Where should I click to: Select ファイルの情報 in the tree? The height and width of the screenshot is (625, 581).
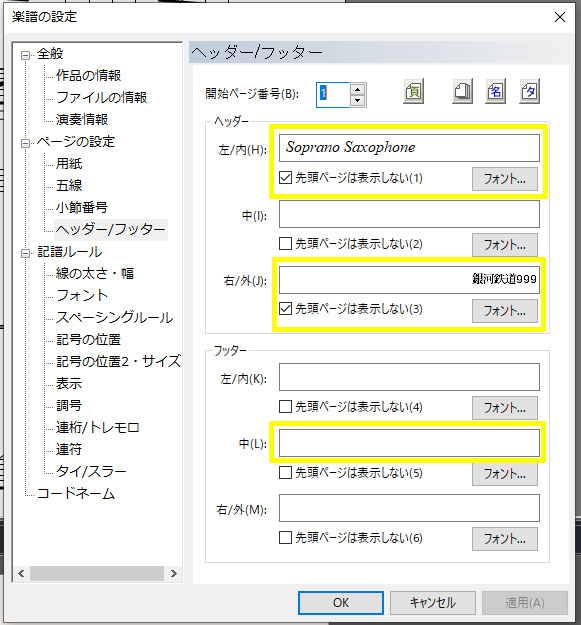[x=102, y=97]
